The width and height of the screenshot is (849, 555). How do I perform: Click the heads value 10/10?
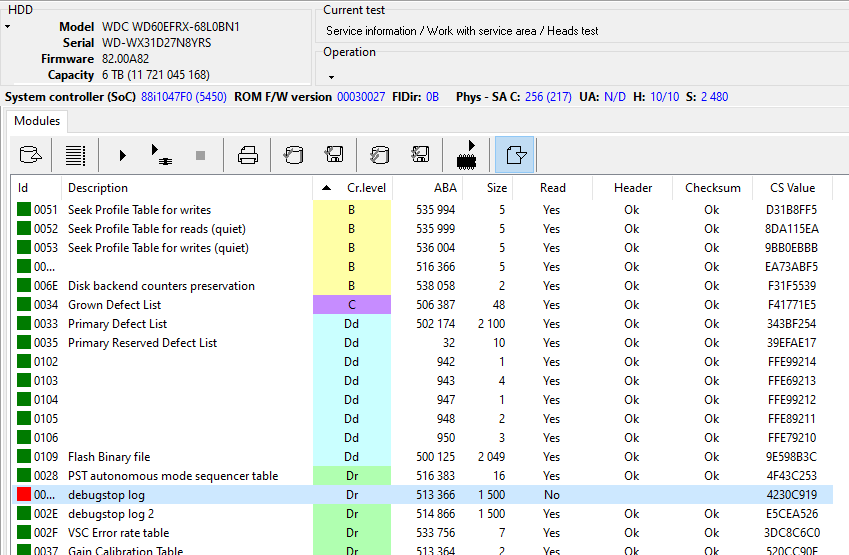(664, 96)
